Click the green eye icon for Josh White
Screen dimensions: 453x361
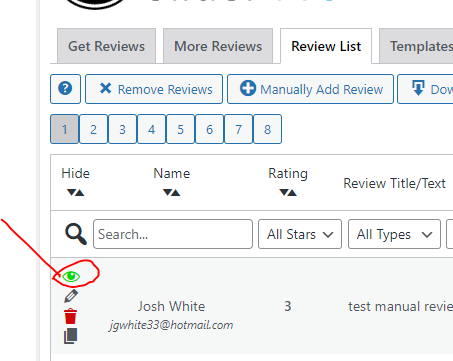tap(71, 276)
